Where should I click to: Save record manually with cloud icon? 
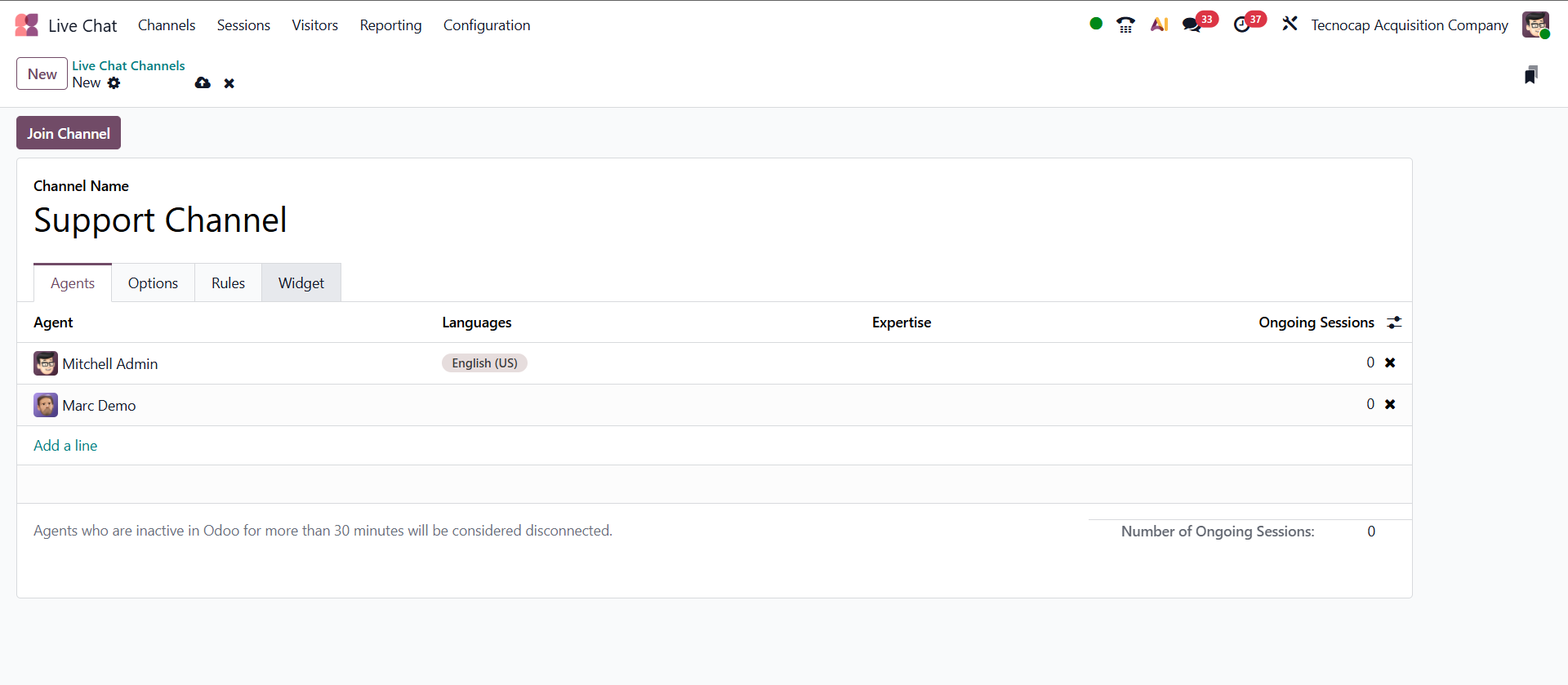coord(203,83)
